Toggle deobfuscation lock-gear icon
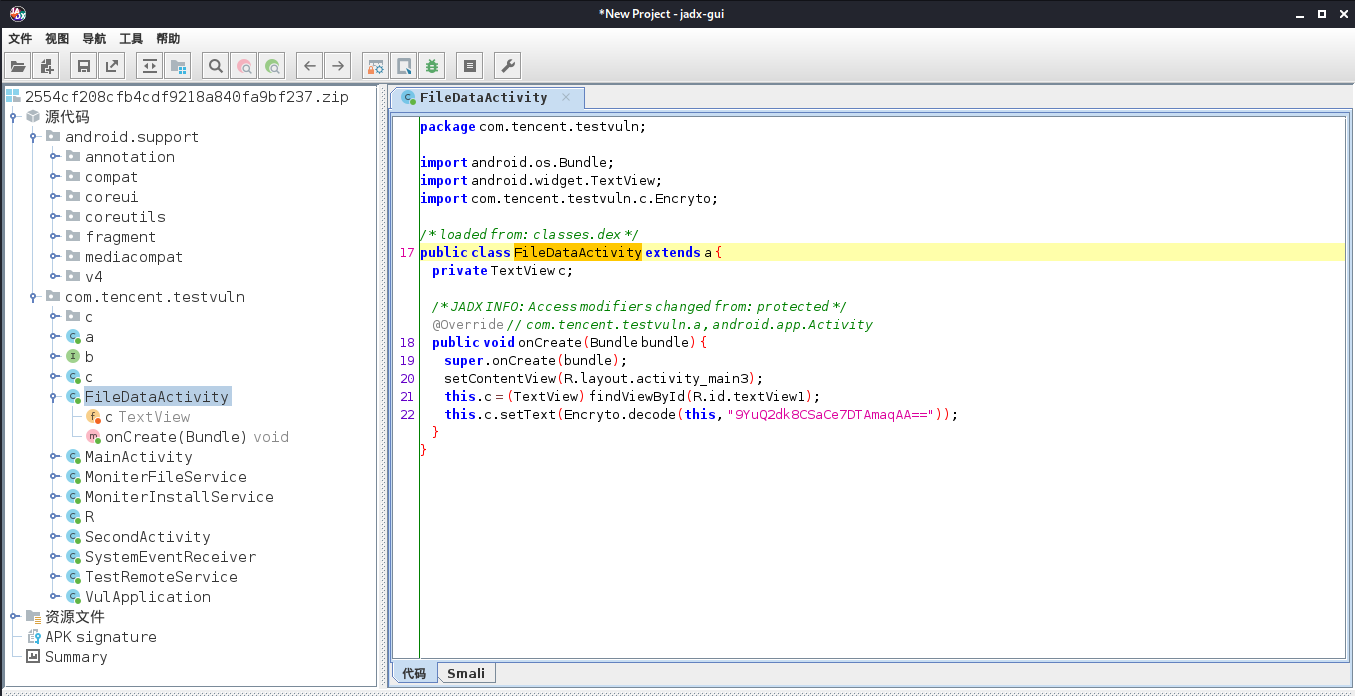The width and height of the screenshot is (1355, 696). (375, 66)
